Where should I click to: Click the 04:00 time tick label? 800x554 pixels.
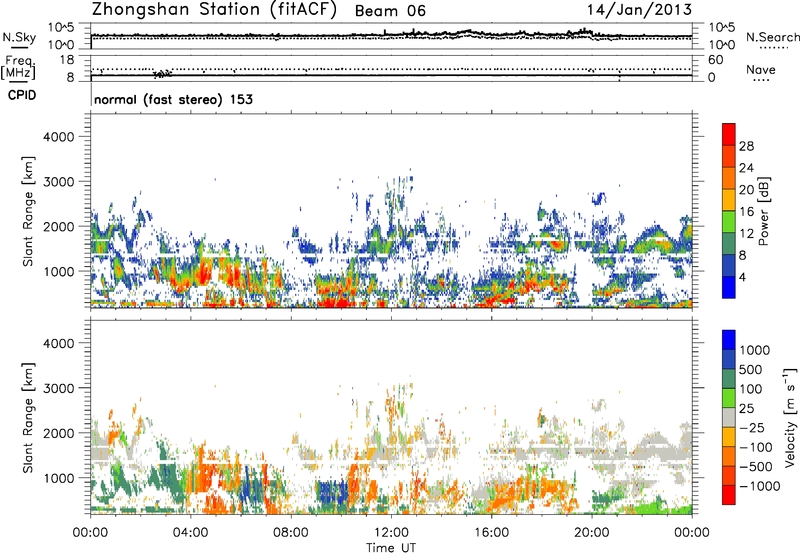[190, 533]
